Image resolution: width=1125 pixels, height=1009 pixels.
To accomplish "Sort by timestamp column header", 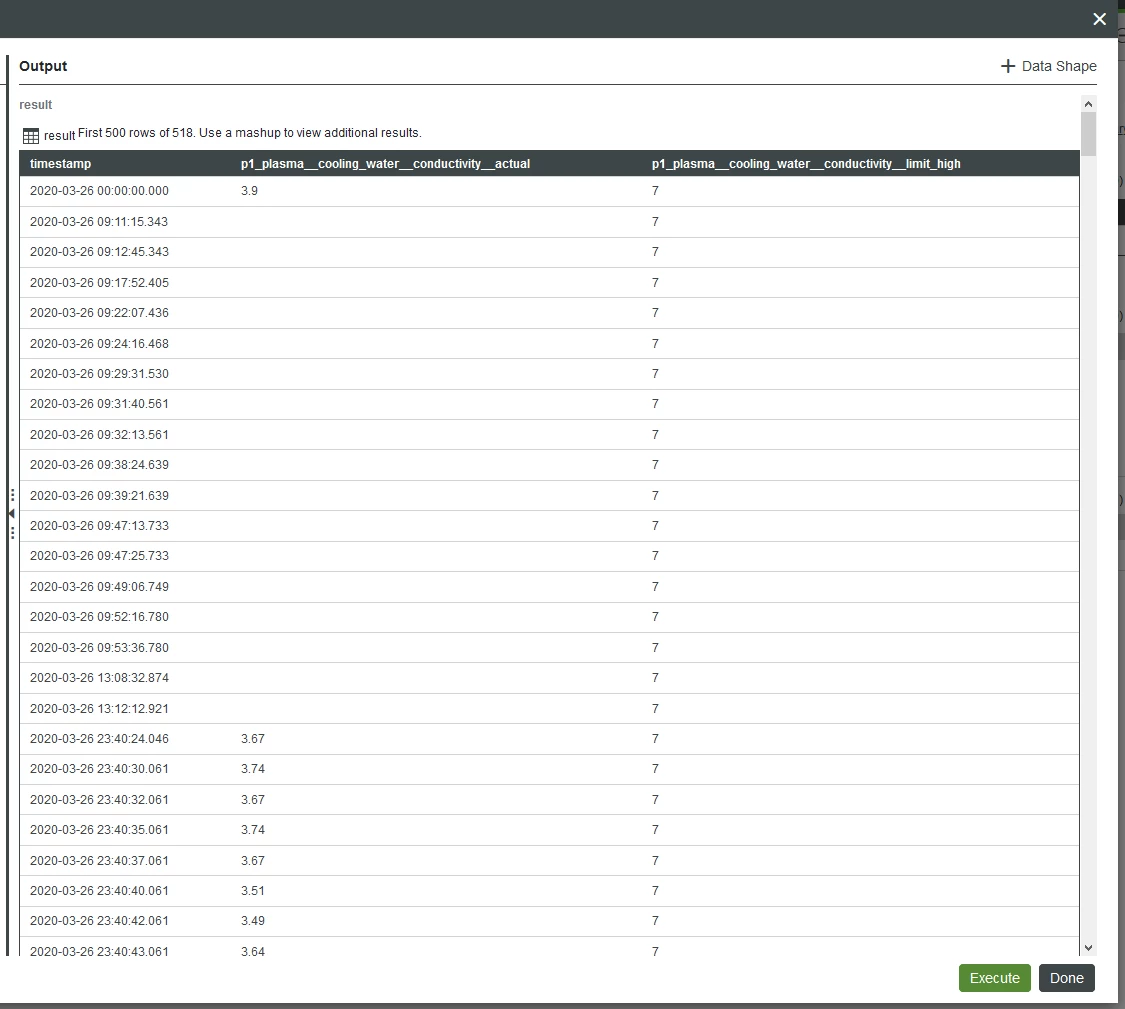I will 60,164.
